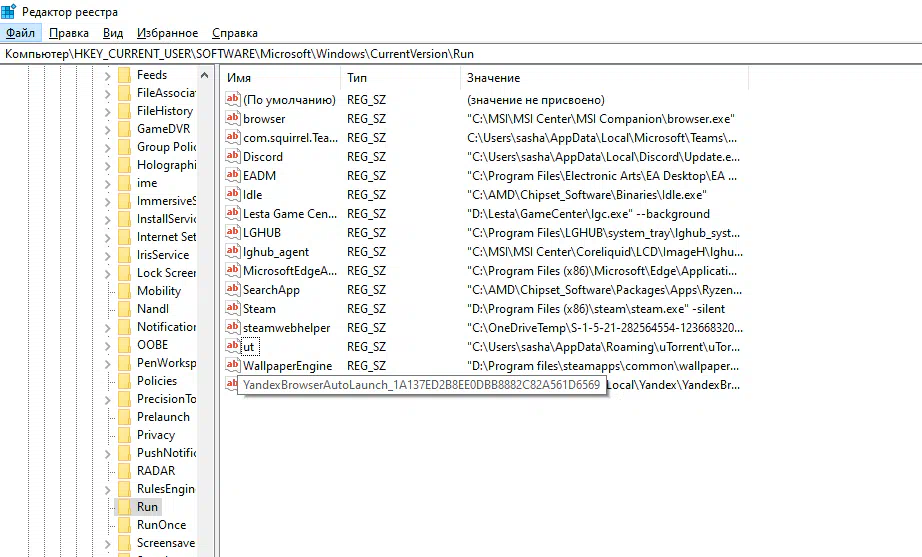Click the Policies folder icon

point(124,381)
